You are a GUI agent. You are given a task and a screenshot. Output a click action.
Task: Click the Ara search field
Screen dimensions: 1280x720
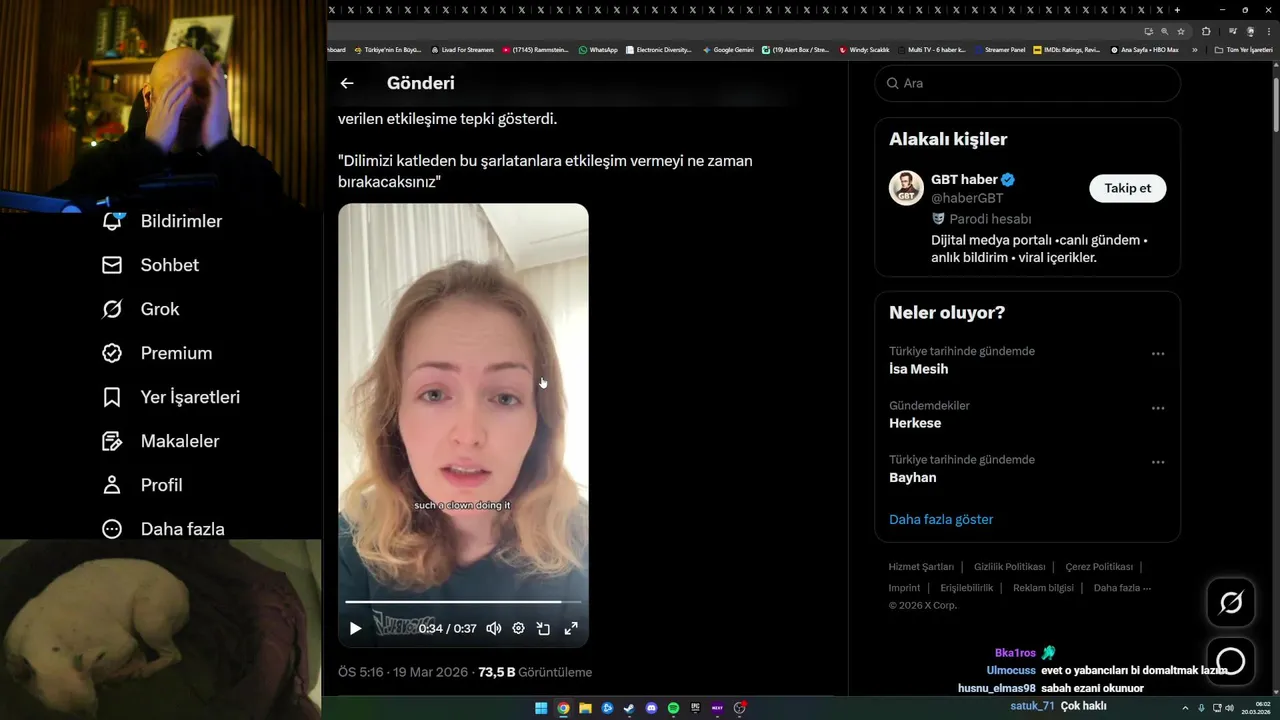click(x=1027, y=83)
